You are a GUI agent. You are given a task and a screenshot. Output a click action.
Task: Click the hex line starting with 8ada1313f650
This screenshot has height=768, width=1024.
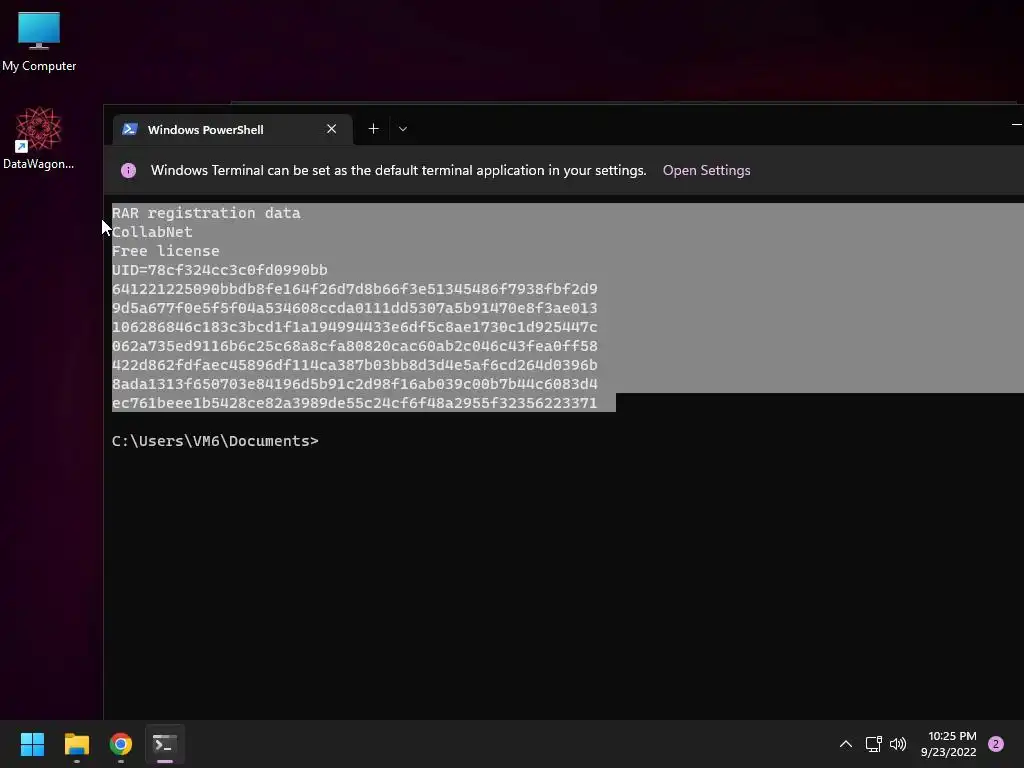pos(355,383)
